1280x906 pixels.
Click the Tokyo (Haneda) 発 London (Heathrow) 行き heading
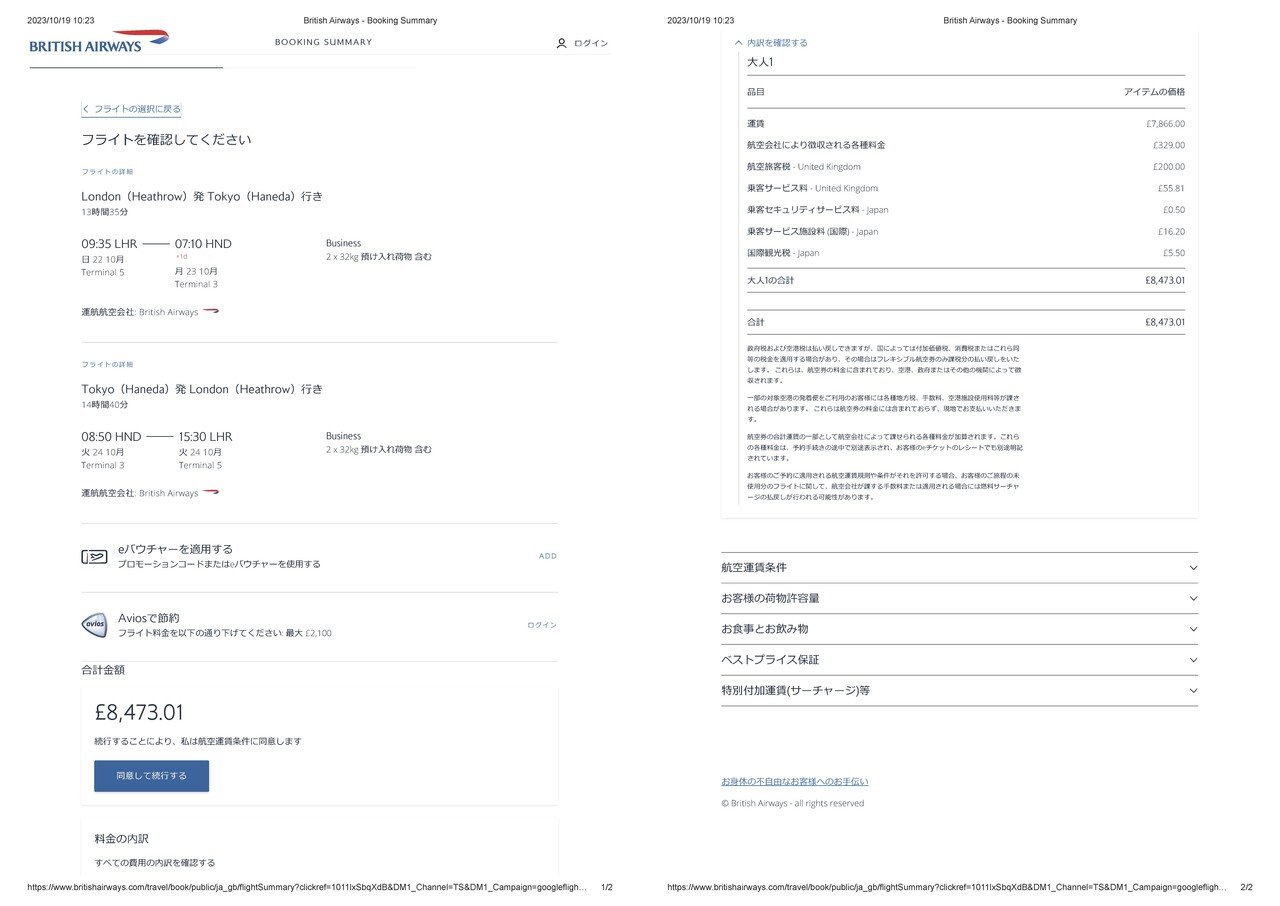(202, 389)
